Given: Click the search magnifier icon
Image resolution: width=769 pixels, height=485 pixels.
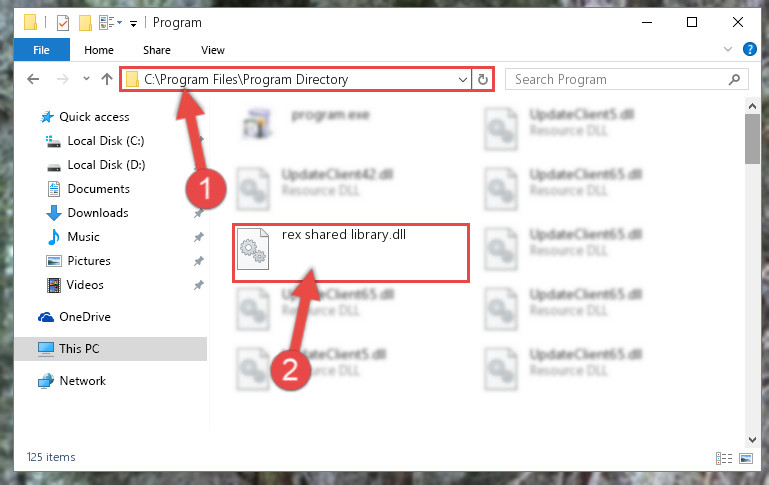Looking at the screenshot, I should 734,79.
